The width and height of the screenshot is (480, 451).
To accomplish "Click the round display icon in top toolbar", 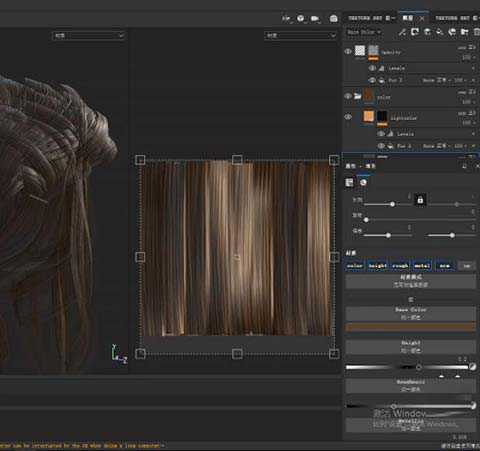I will point(300,18).
